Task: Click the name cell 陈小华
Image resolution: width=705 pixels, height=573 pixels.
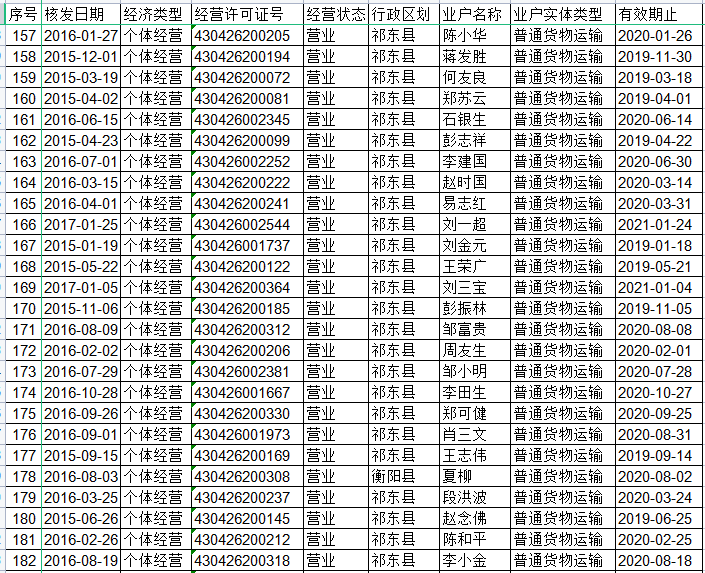Action: (x=464, y=36)
